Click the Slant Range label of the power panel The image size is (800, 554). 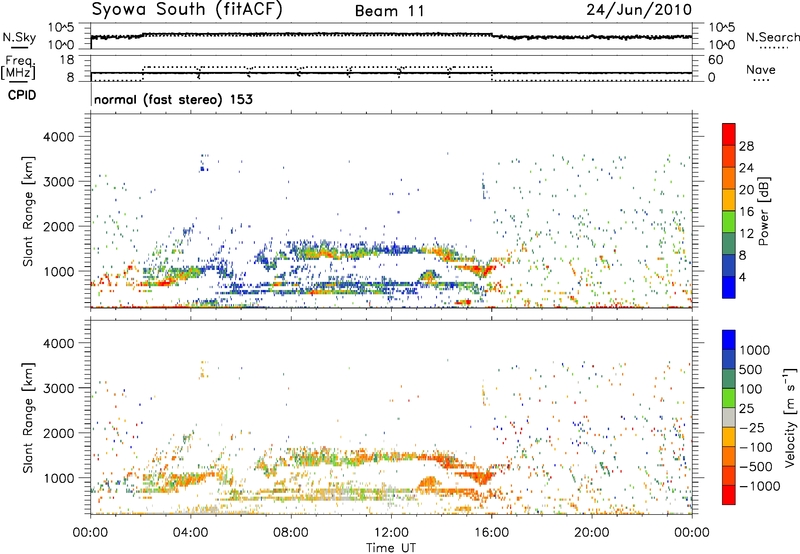(28, 211)
